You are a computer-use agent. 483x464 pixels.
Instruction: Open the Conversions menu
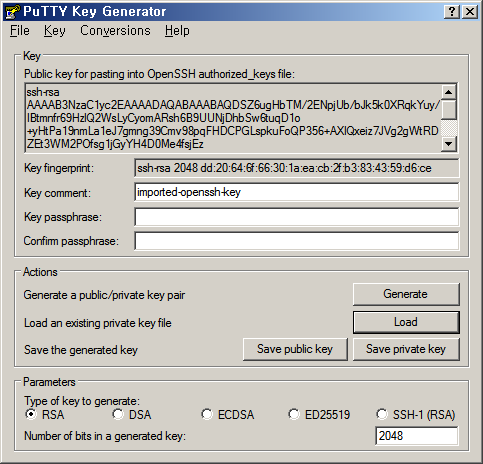pyautogui.click(x=115, y=31)
